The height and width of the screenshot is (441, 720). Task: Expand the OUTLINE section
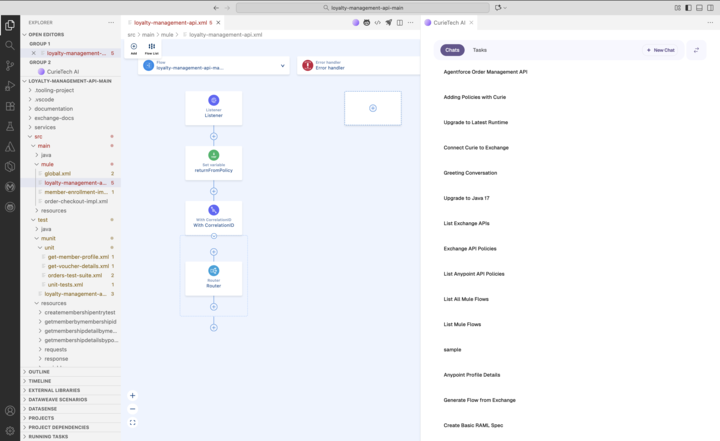[x=71, y=372]
